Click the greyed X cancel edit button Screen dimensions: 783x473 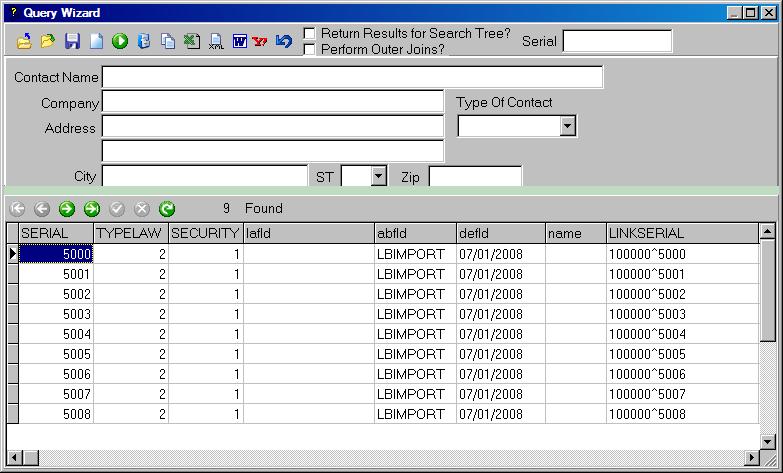(x=142, y=209)
